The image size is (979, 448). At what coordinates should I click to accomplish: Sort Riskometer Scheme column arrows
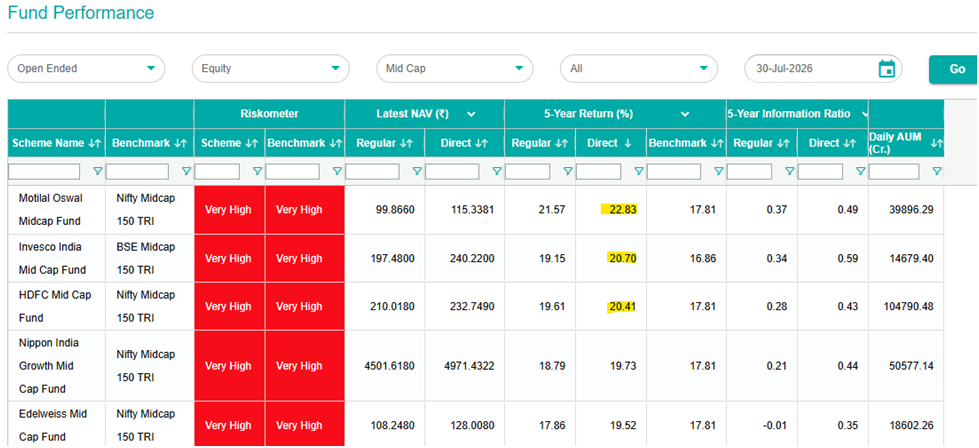coord(250,144)
